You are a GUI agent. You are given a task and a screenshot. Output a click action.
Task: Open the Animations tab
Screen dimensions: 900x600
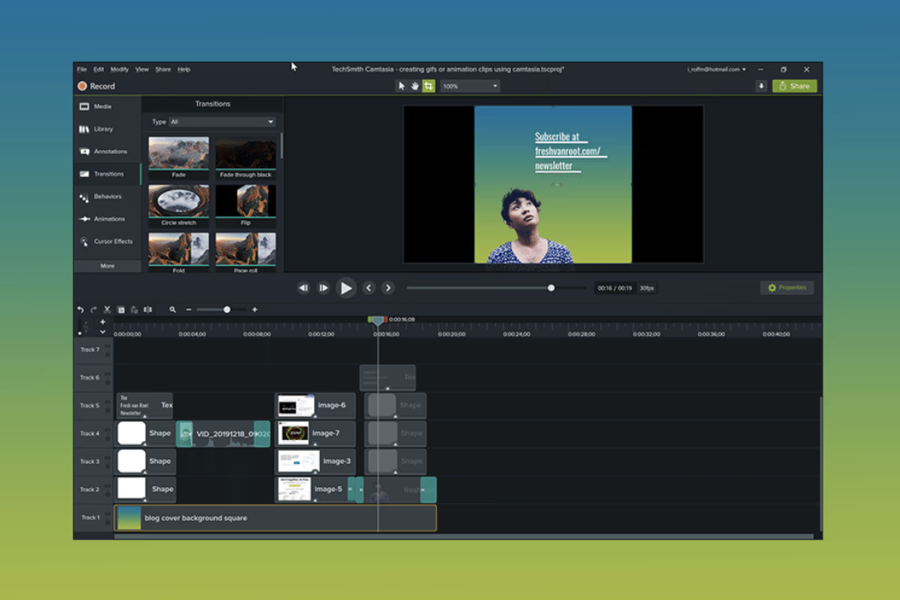107,219
